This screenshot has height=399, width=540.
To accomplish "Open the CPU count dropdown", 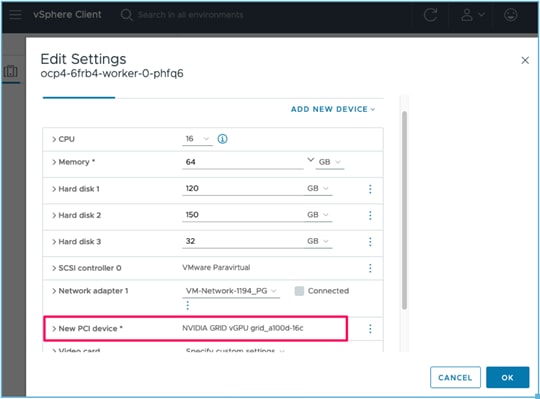I will click(197, 139).
